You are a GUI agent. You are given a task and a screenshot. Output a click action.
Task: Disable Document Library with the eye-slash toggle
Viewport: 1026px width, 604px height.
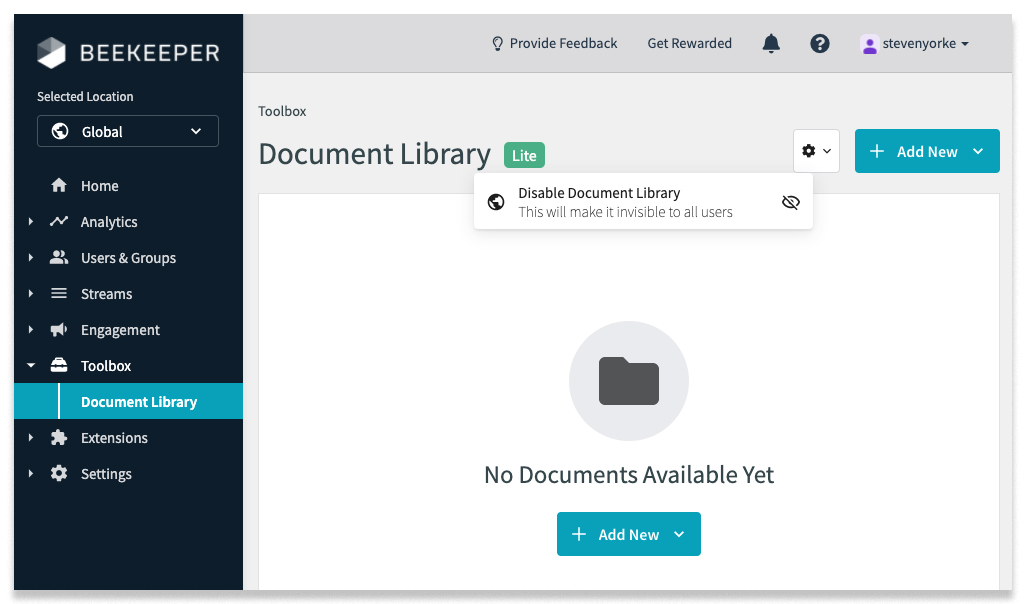pyautogui.click(x=790, y=201)
